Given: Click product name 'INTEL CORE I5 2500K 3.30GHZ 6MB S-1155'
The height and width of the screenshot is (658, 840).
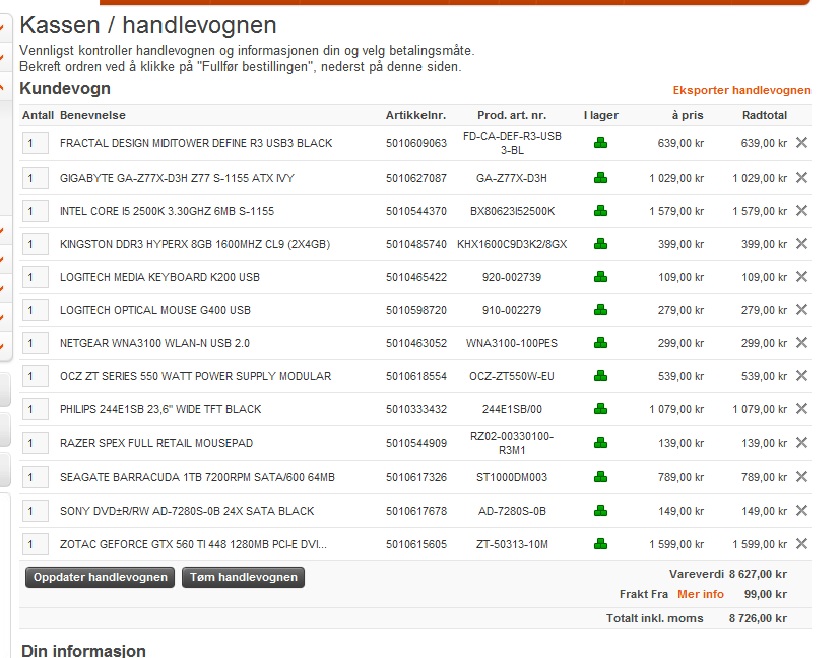Looking at the screenshot, I should (167, 211).
